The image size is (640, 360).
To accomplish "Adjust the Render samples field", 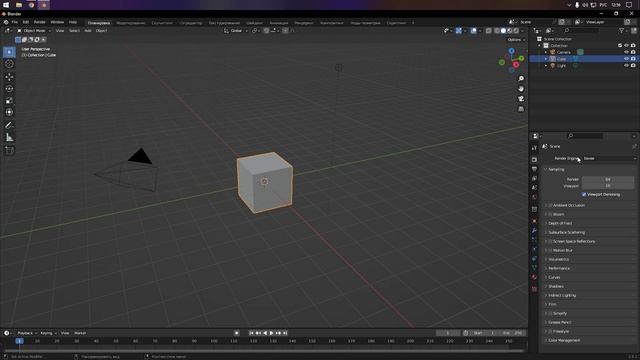I will 608,179.
